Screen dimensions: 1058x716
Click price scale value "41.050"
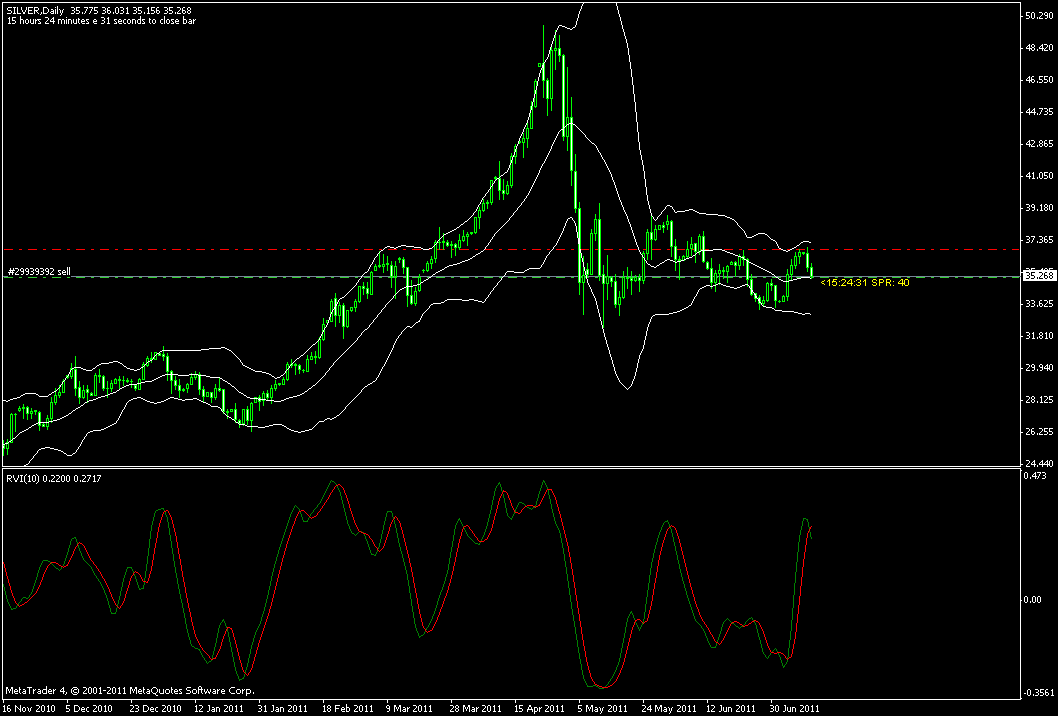click(x=1038, y=175)
